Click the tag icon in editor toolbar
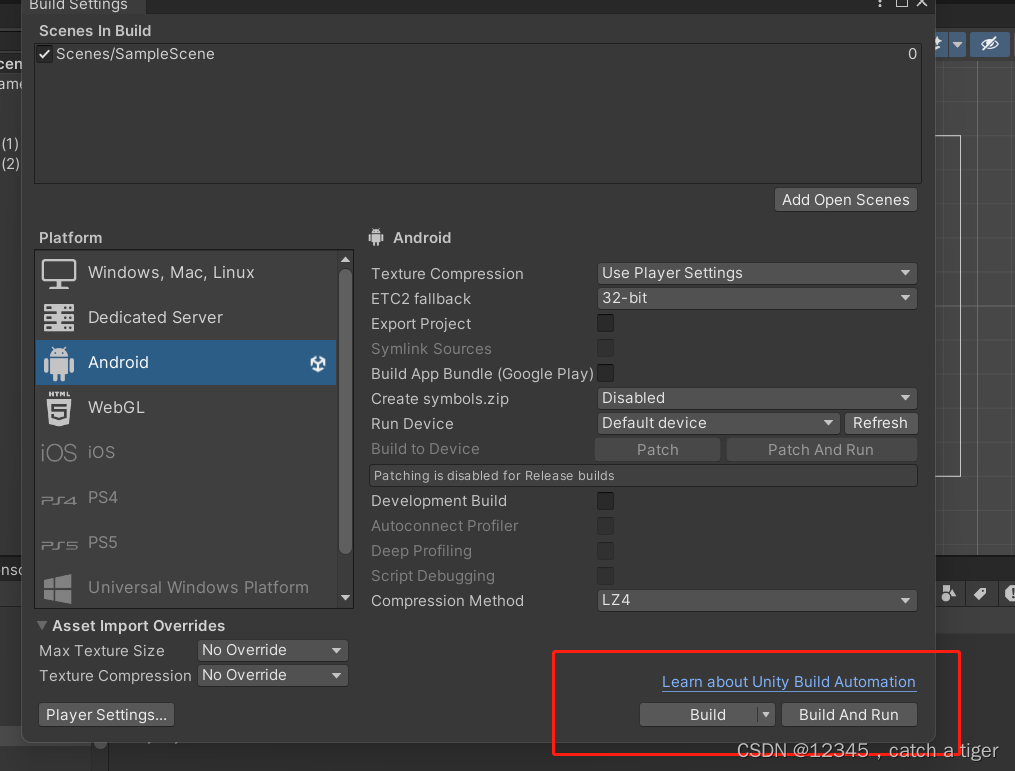The image size is (1015, 771). [980, 593]
